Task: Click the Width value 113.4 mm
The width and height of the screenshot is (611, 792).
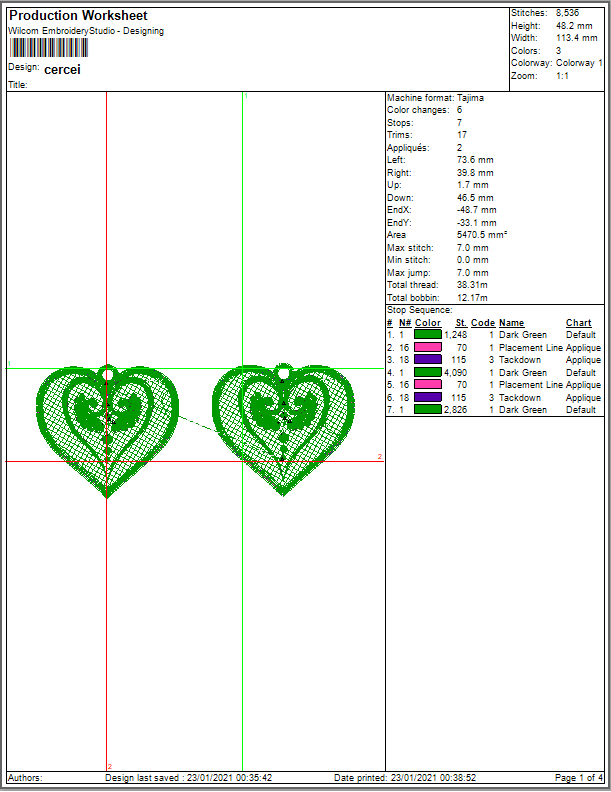Action: 577,38
